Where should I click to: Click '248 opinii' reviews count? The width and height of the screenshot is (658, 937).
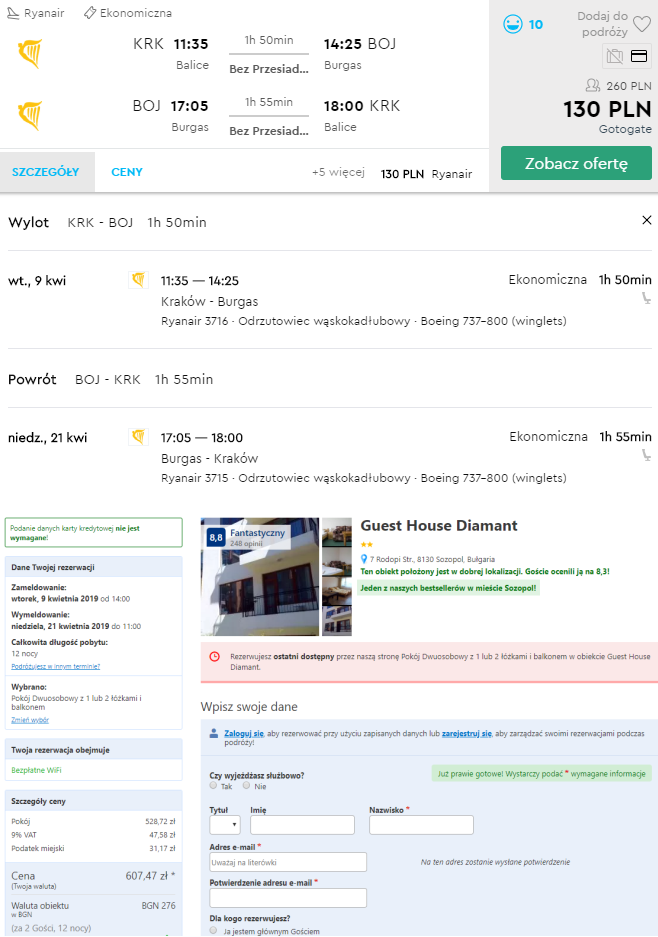[x=246, y=544]
